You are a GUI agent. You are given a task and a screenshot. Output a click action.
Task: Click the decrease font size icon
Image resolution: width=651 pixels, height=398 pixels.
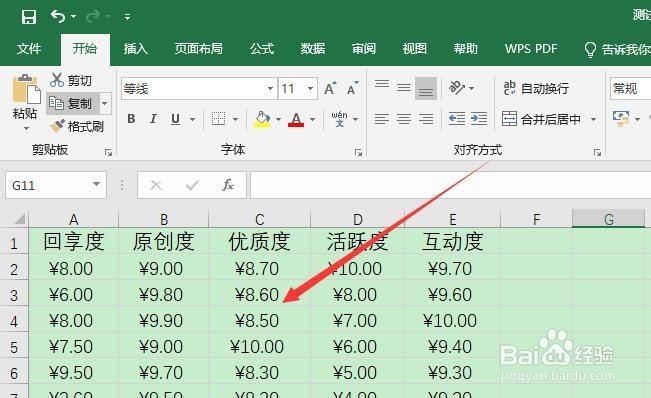352,88
